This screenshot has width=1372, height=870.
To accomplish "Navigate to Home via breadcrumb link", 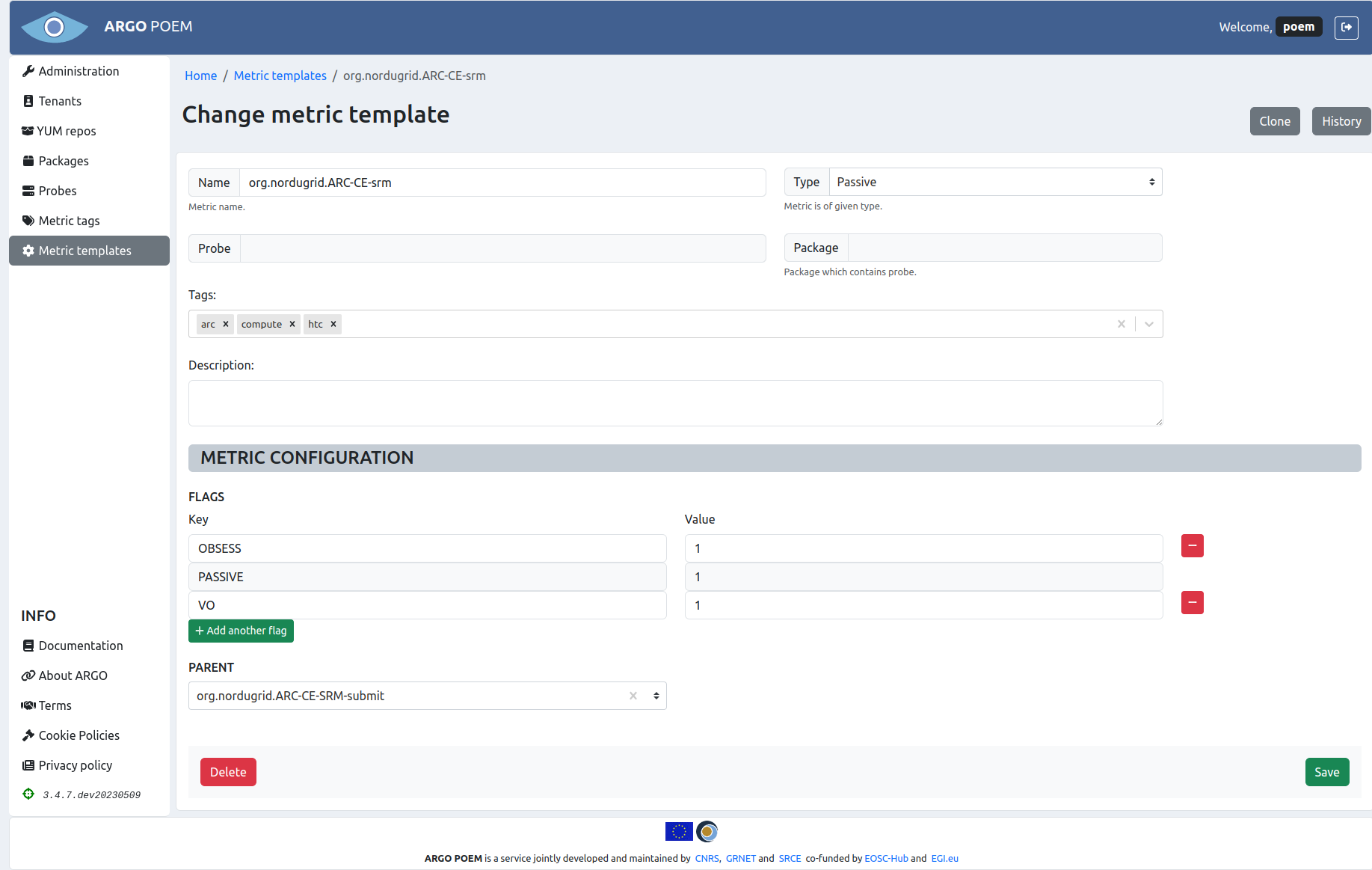I will tap(200, 76).
